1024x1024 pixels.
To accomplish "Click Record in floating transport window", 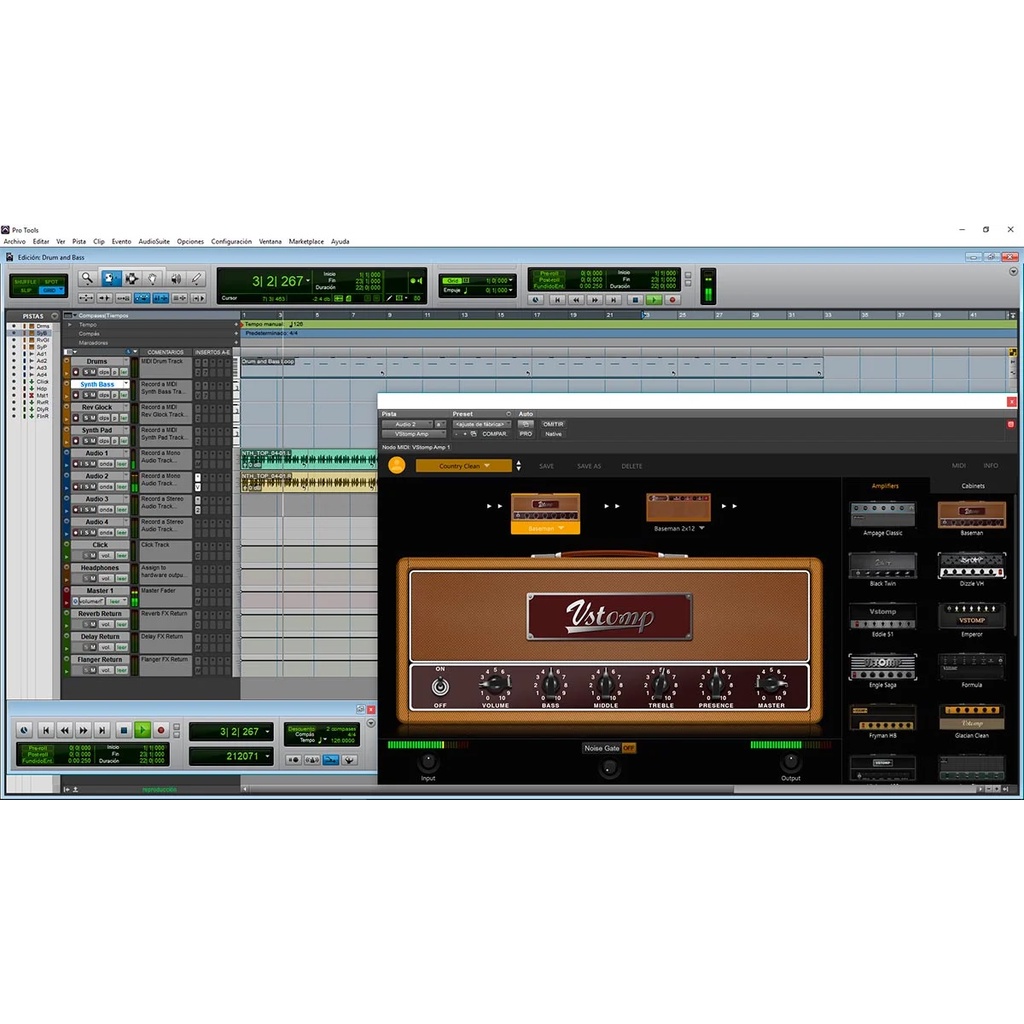I will tap(161, 730).
